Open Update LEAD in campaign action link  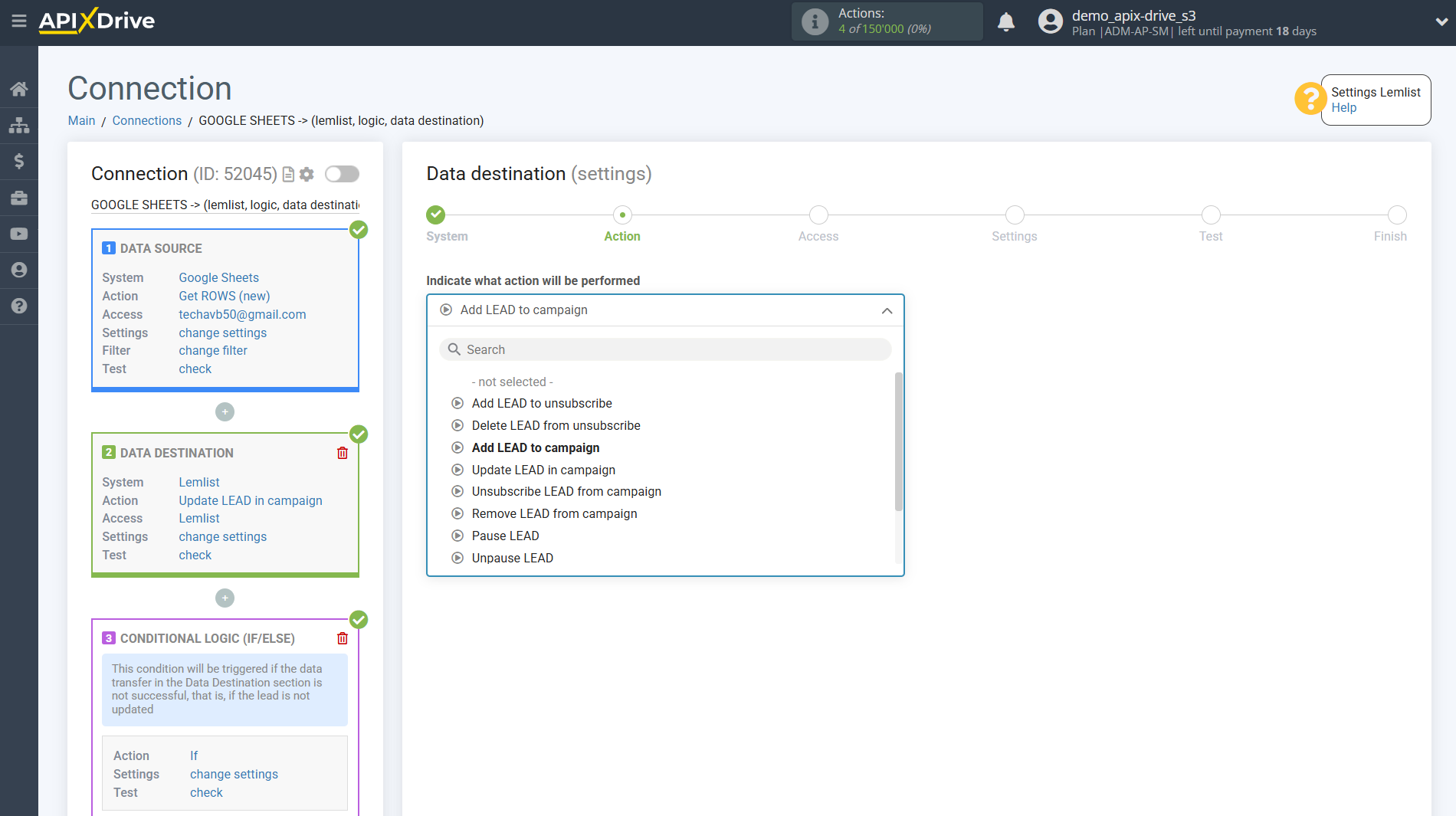(251, 500)
